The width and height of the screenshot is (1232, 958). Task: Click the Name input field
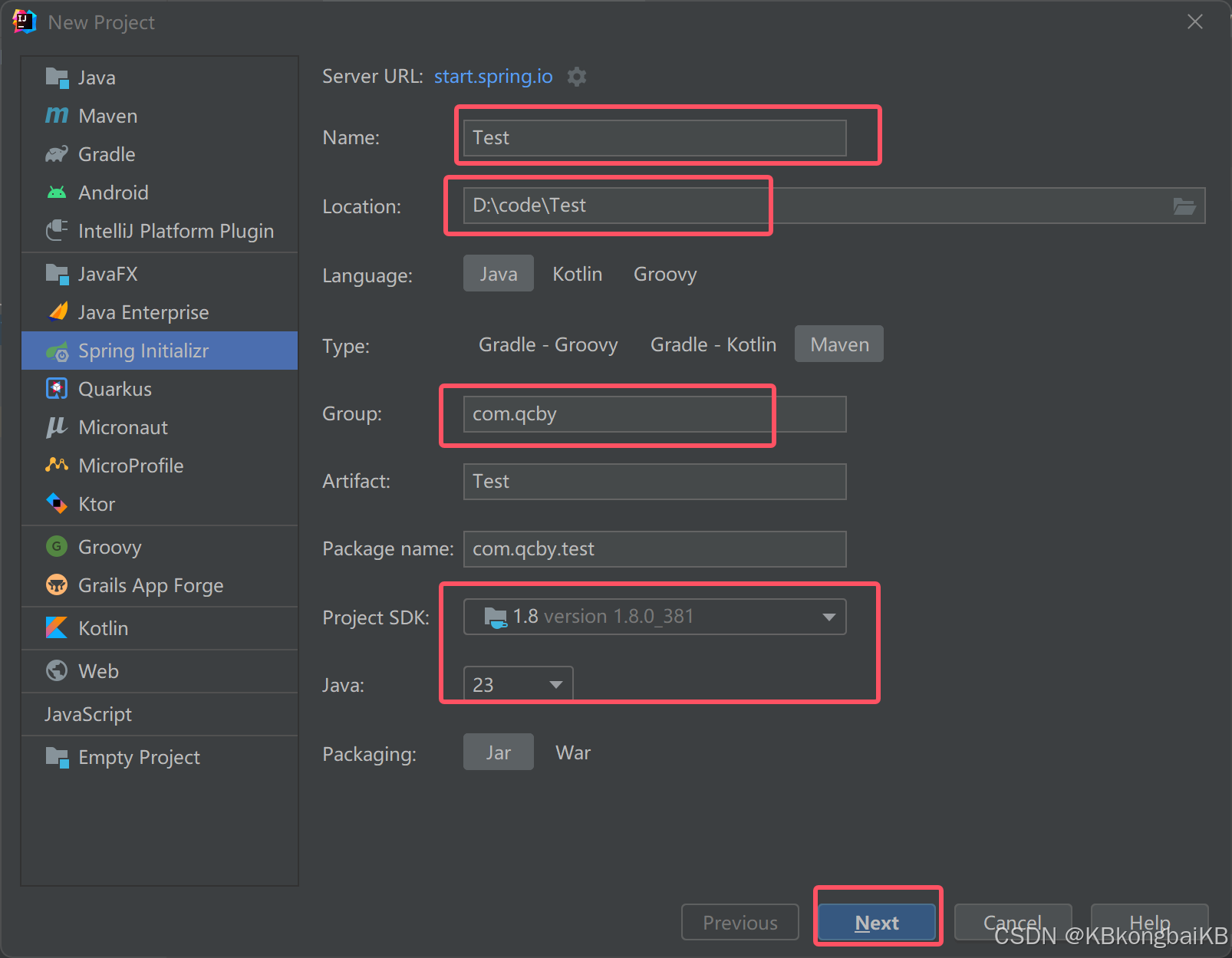pyautogui.click(x=655, y=138)
